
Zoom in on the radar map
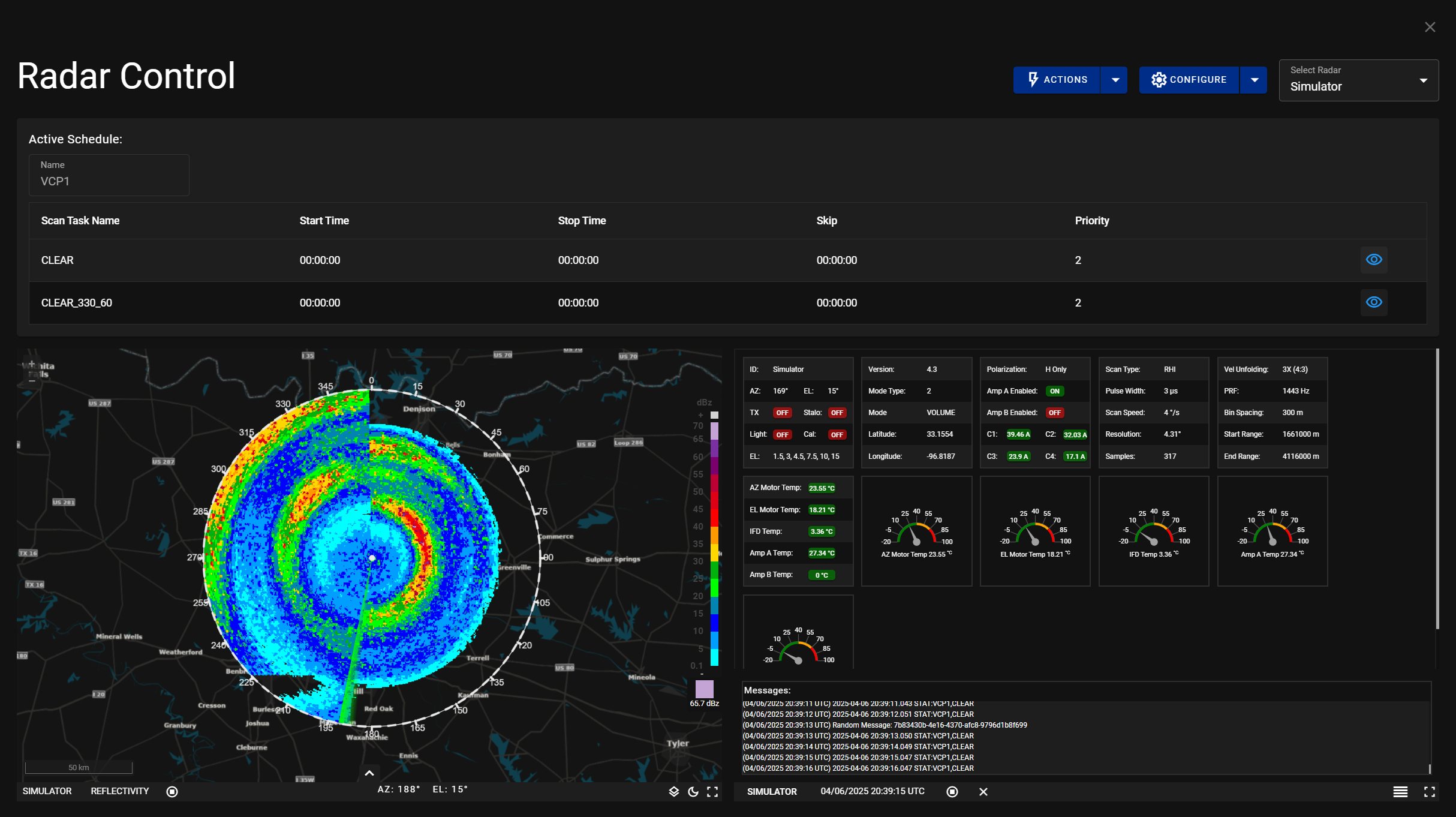pyautogui.click(x=32, y=364)
